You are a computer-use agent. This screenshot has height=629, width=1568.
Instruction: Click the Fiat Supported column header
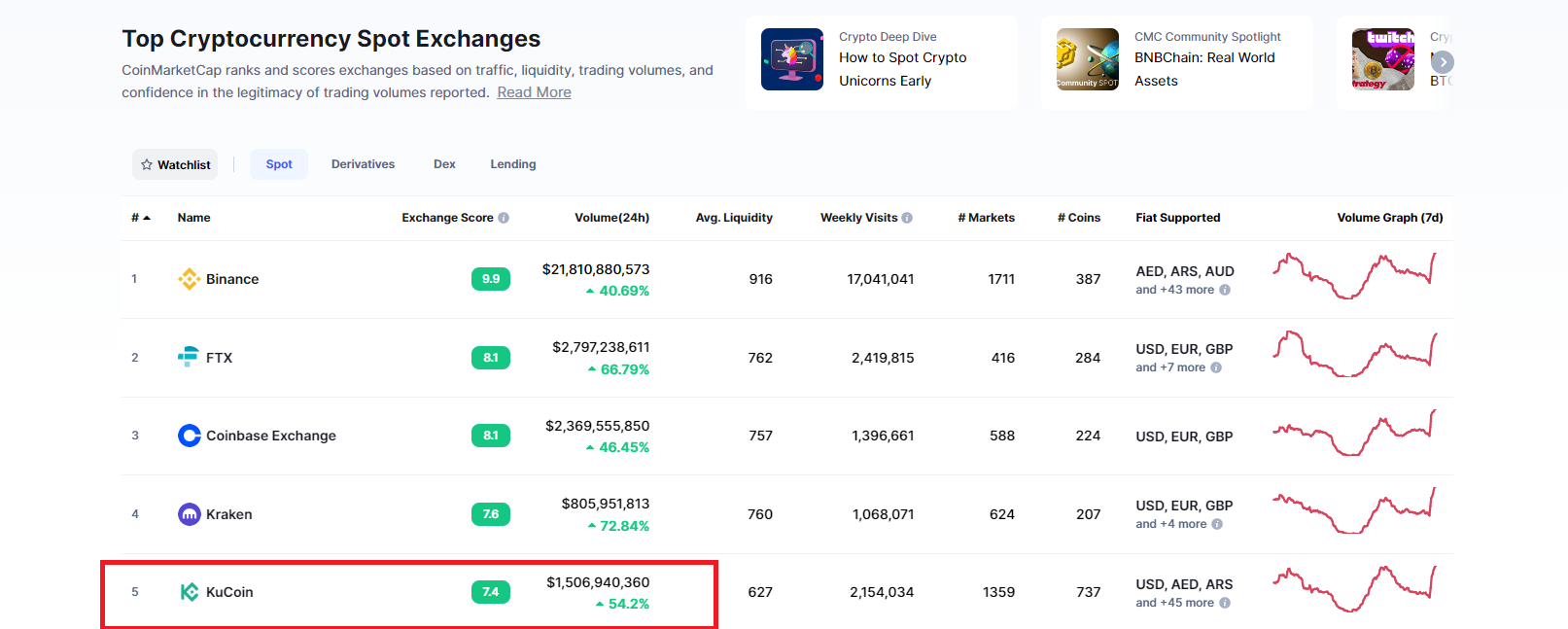[x=1177, y=218]
